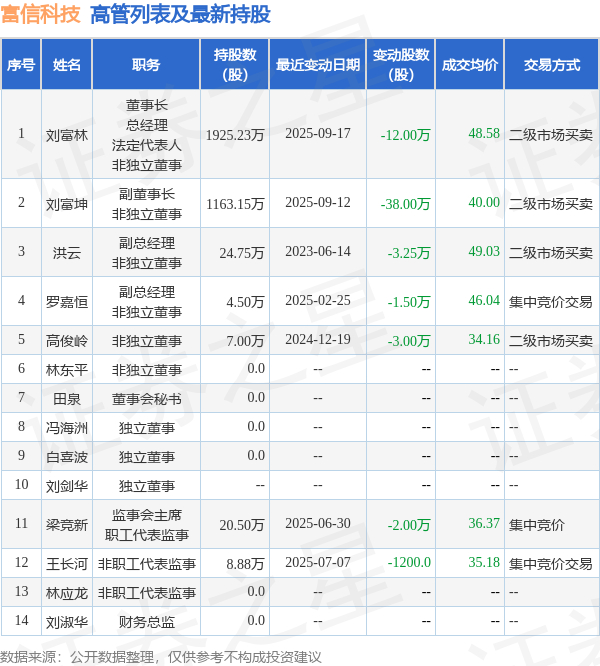The height and width of the screenshot is (666, 600).
Task: Click holdings value 4.50万
Action: pyautogui.click(x=245, y=302)
